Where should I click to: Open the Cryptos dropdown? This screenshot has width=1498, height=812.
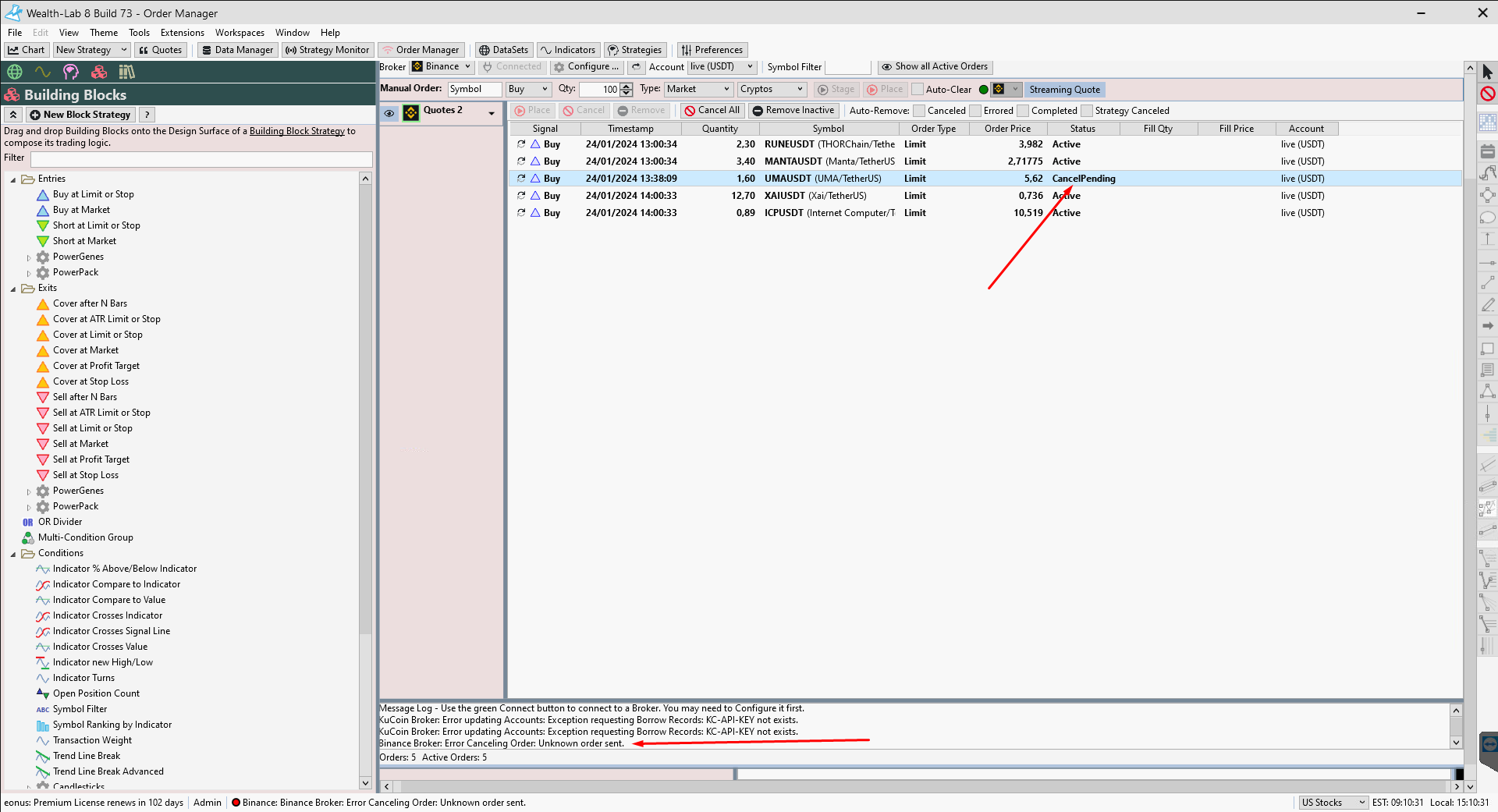click(x=772, y=90)
